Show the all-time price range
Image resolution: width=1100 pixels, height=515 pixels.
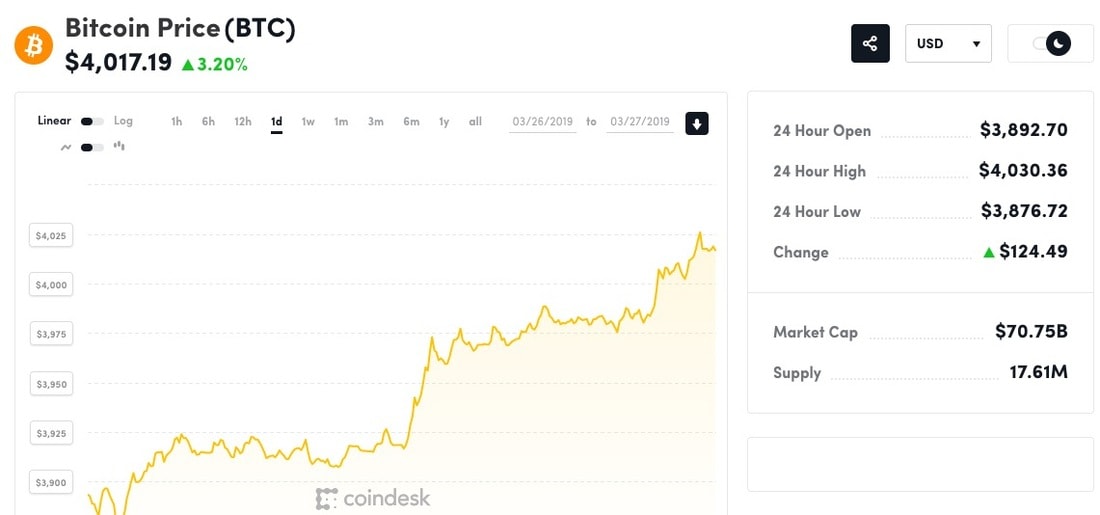click(476, 121)
